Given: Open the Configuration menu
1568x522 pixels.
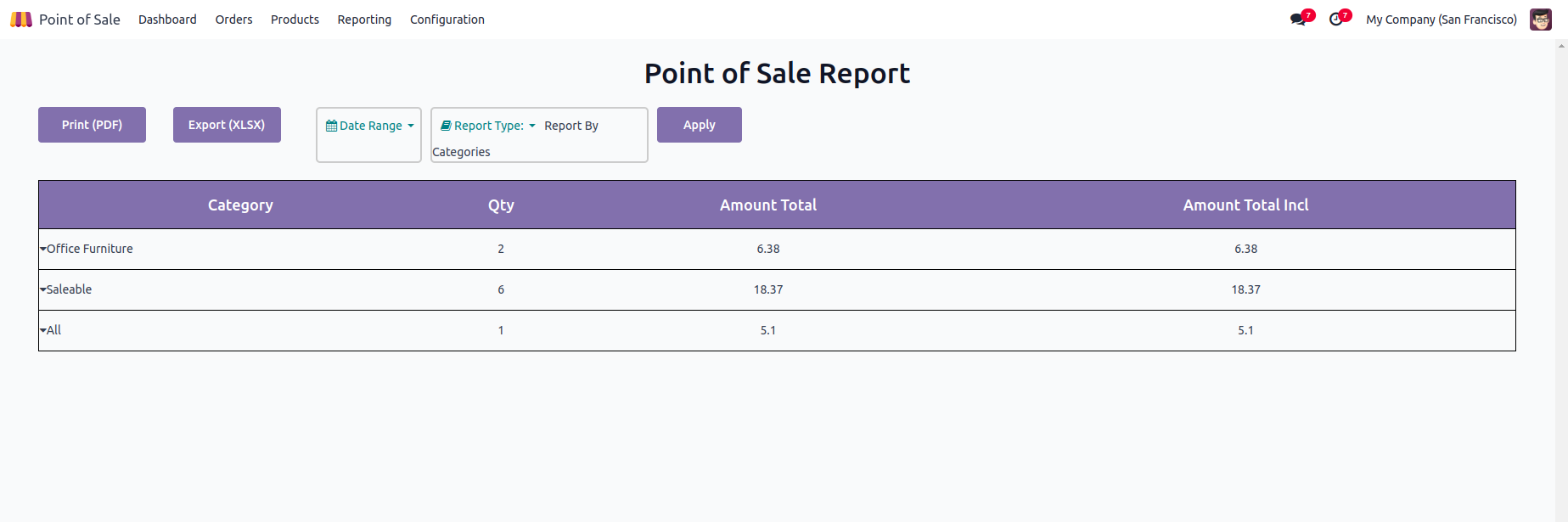Looking at the screenshot, I should (447, 20).
